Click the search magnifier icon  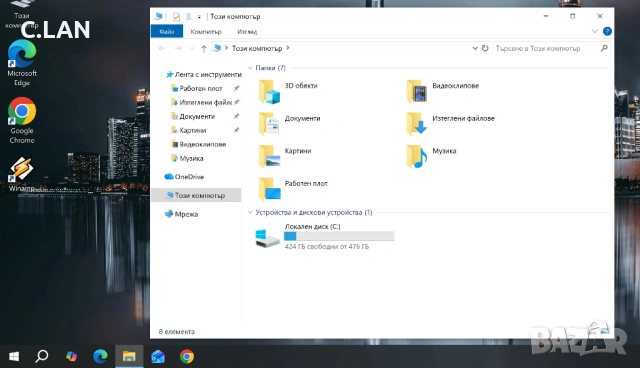[604, 48]
